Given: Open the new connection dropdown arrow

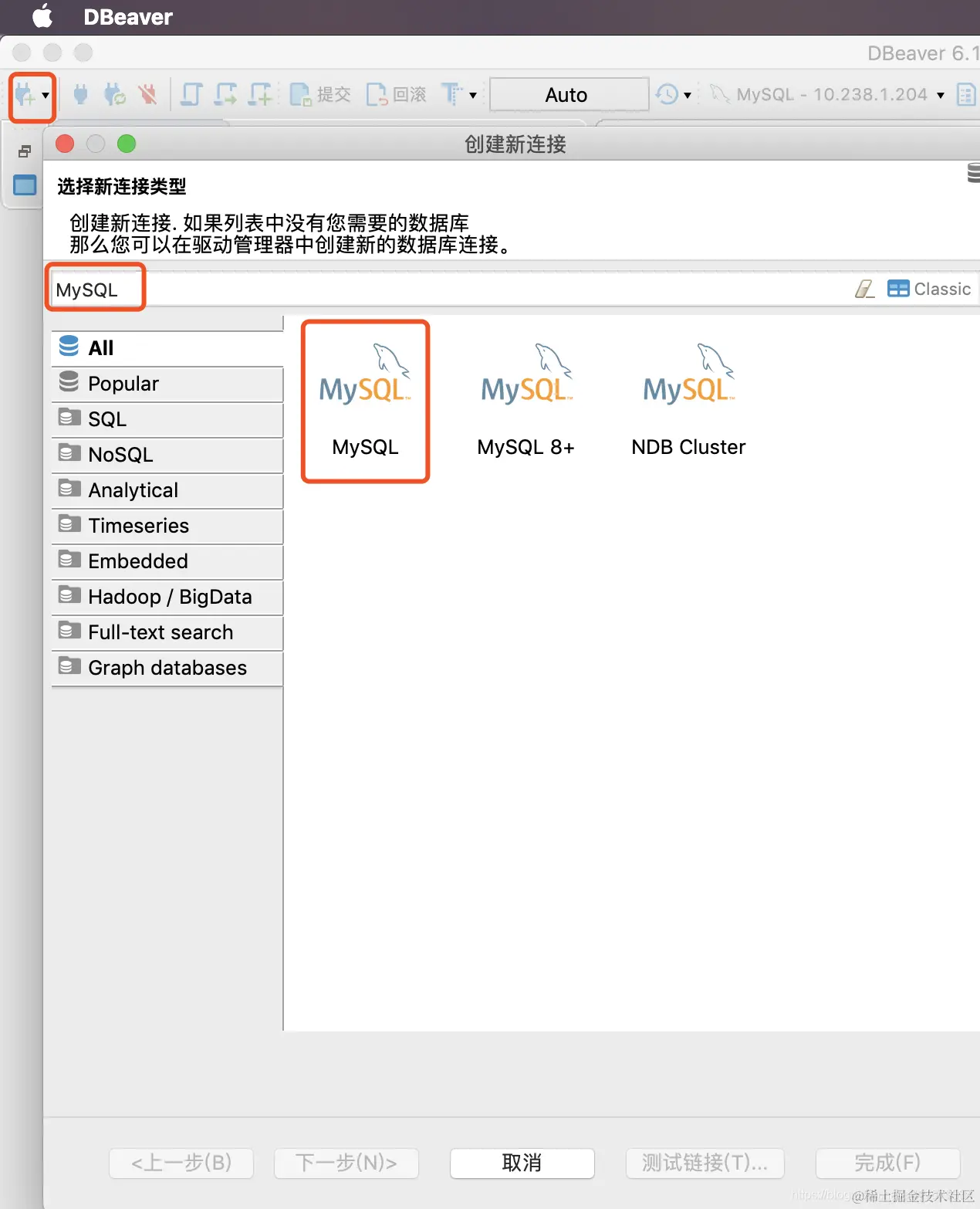Looking at the screenshot, I should tap(46, 96).
